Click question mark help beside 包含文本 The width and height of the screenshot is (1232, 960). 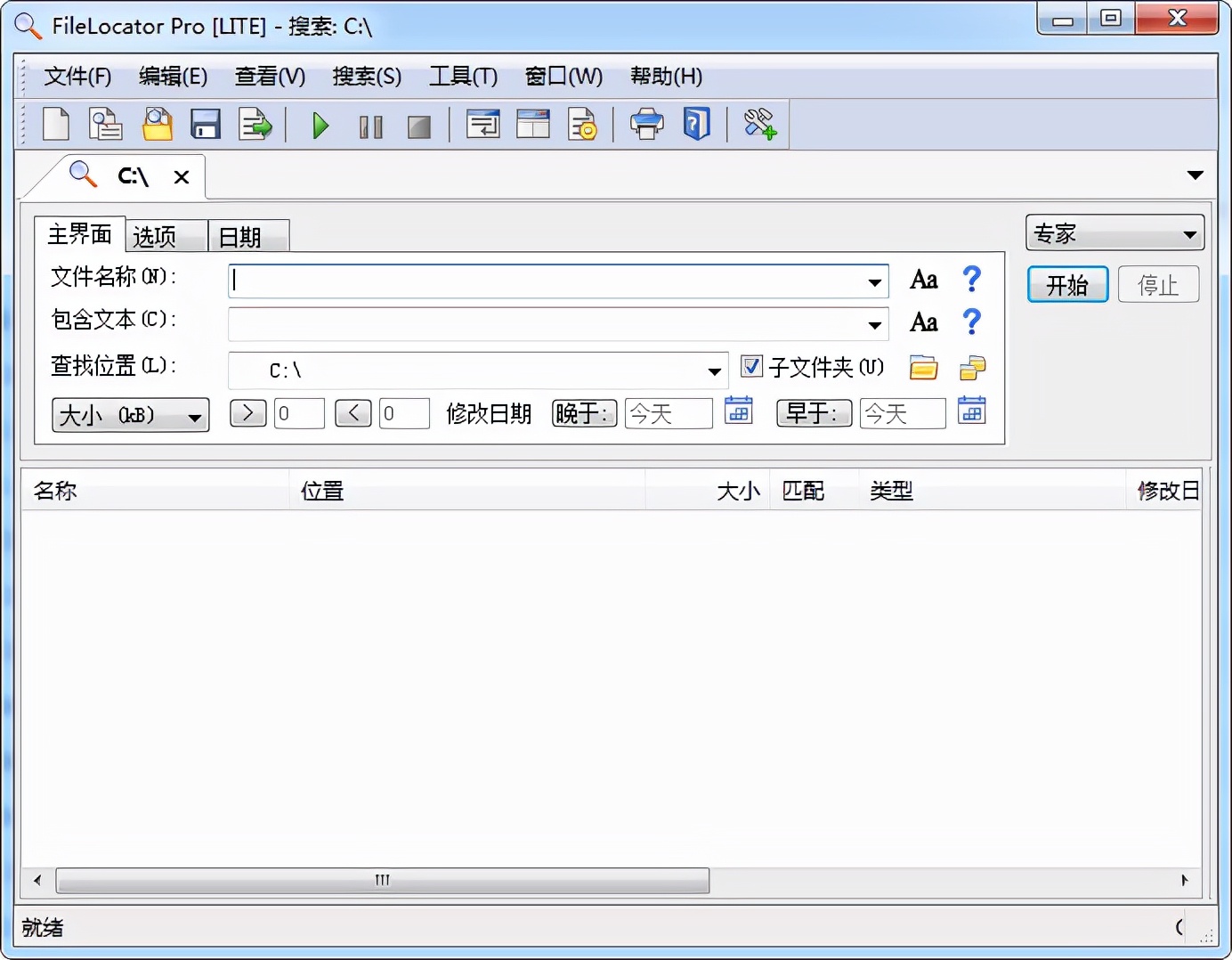pyautogui.click(x=972, y=321)
